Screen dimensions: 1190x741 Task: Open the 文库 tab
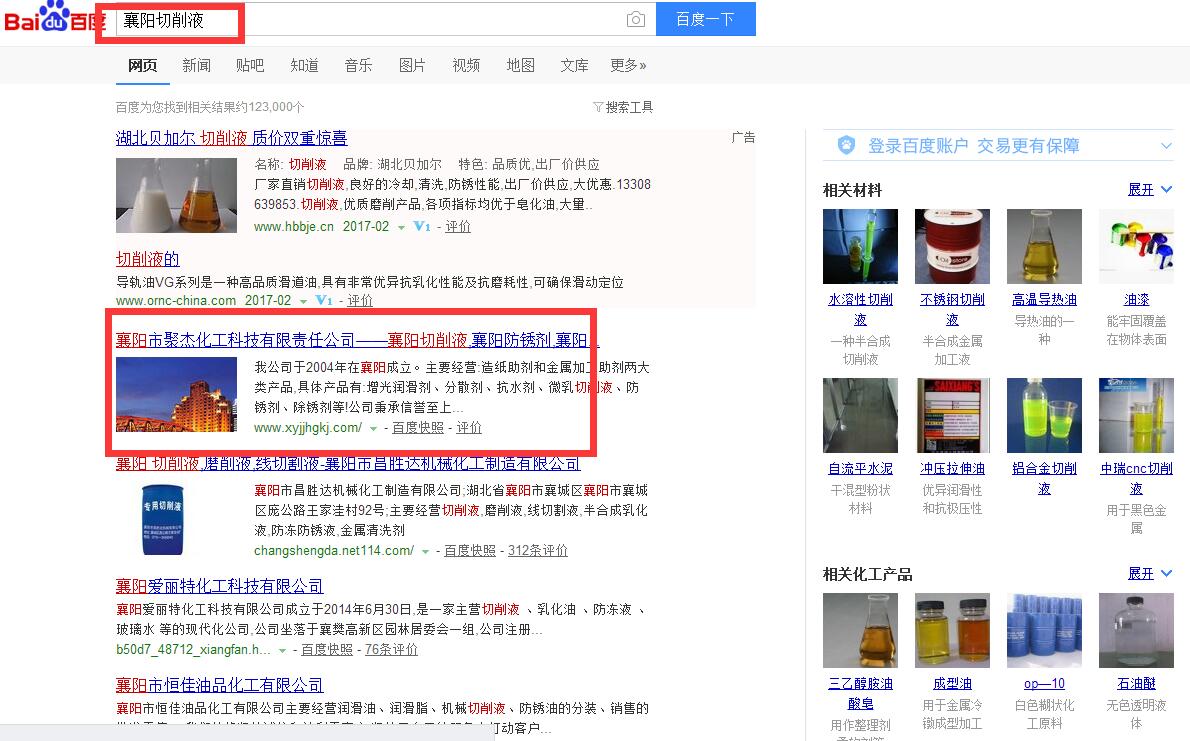tap(575, 65)
